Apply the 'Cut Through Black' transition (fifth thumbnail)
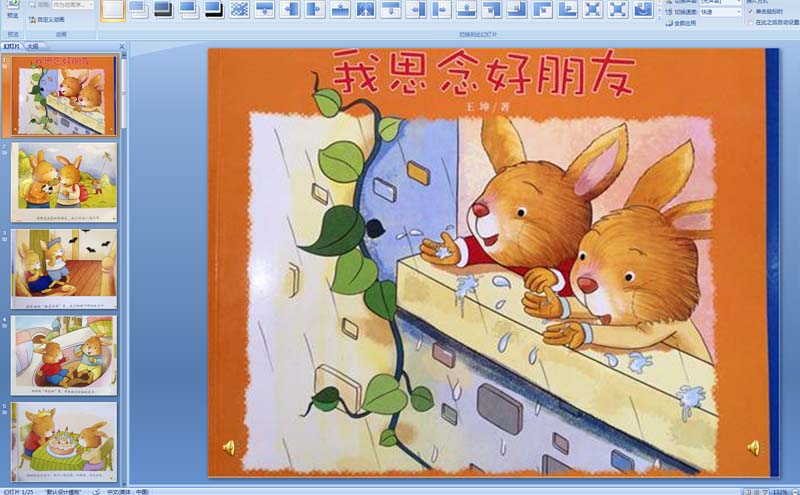This screenshot has width=800, height=495. pyautogui.click(x=214, y=9)
